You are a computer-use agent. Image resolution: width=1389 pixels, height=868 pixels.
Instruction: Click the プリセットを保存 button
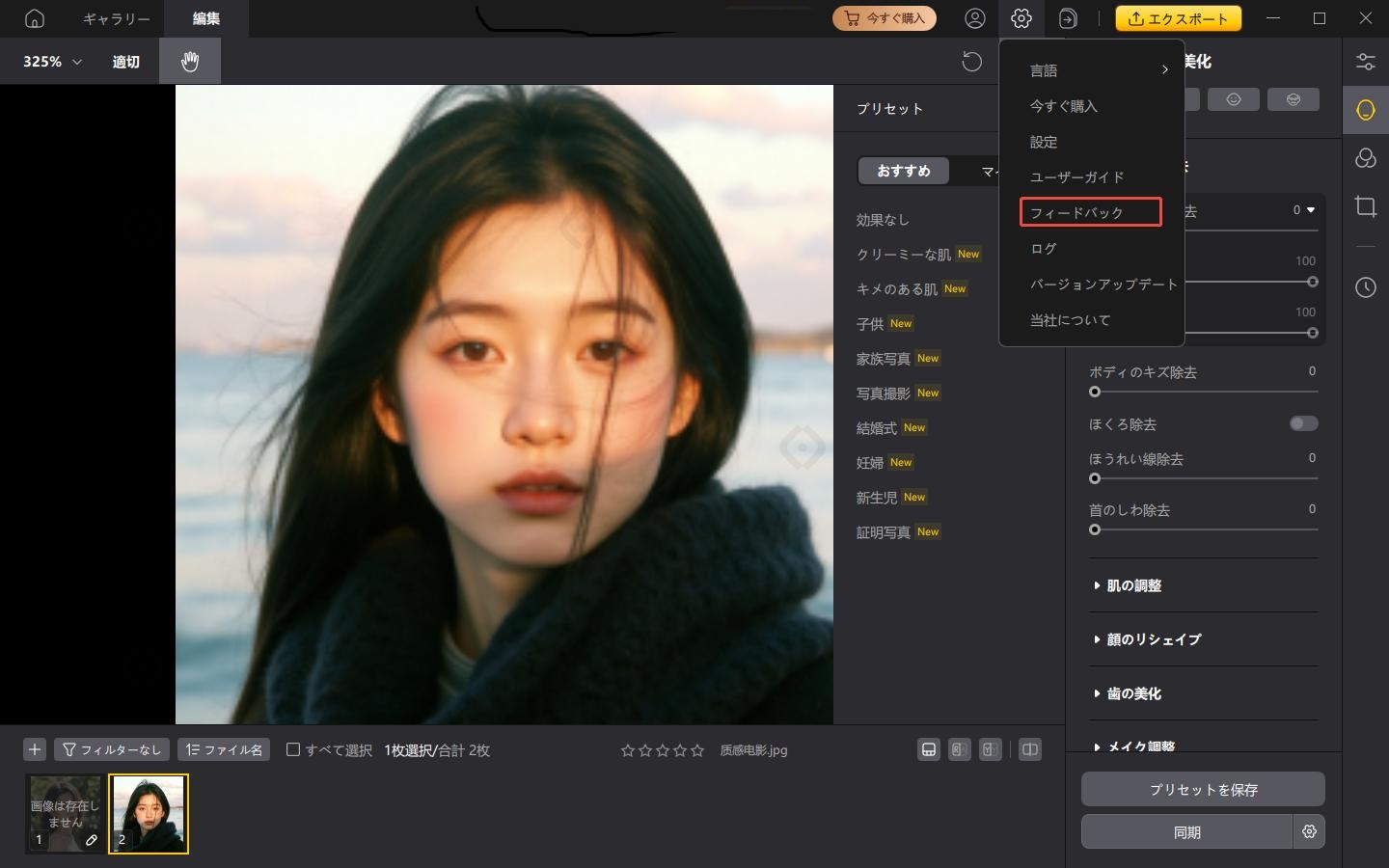click(x=1203, y=789)
